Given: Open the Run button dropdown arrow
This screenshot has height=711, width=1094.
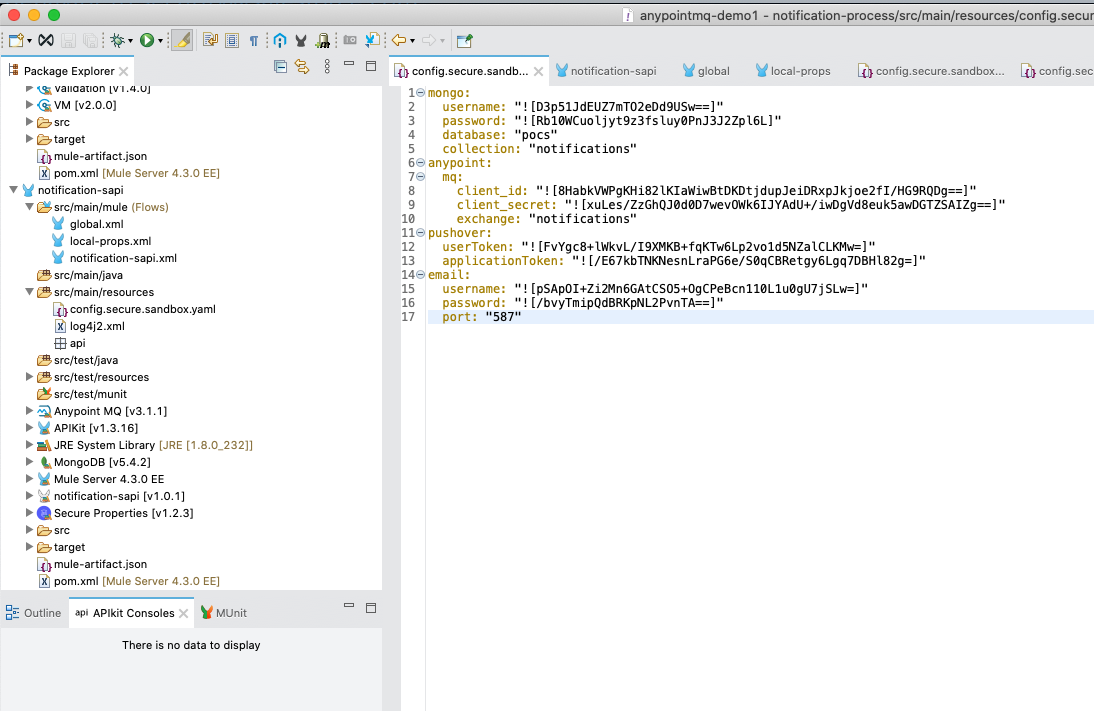Looking at the screenshot, I should coord(160,41).
